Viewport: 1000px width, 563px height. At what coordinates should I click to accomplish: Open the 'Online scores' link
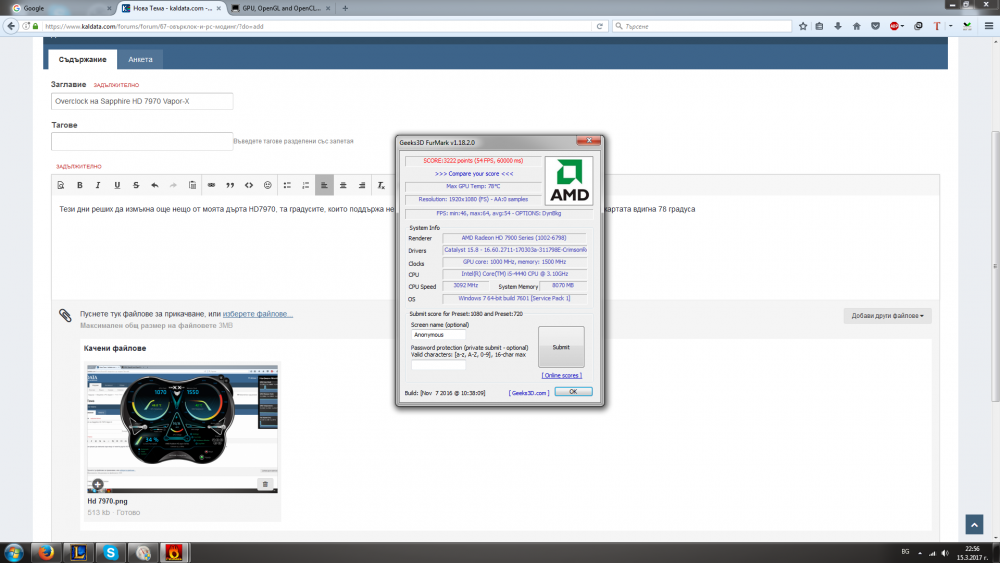[x=562, y=376]
